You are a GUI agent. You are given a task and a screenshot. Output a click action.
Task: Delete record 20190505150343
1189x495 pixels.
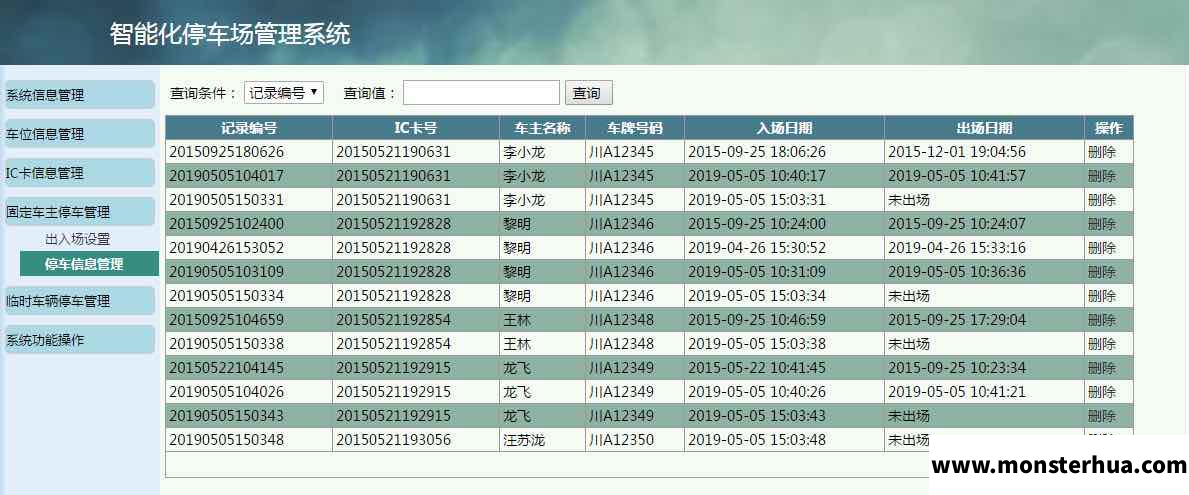pyautogui.click(x=1102, y=416)
